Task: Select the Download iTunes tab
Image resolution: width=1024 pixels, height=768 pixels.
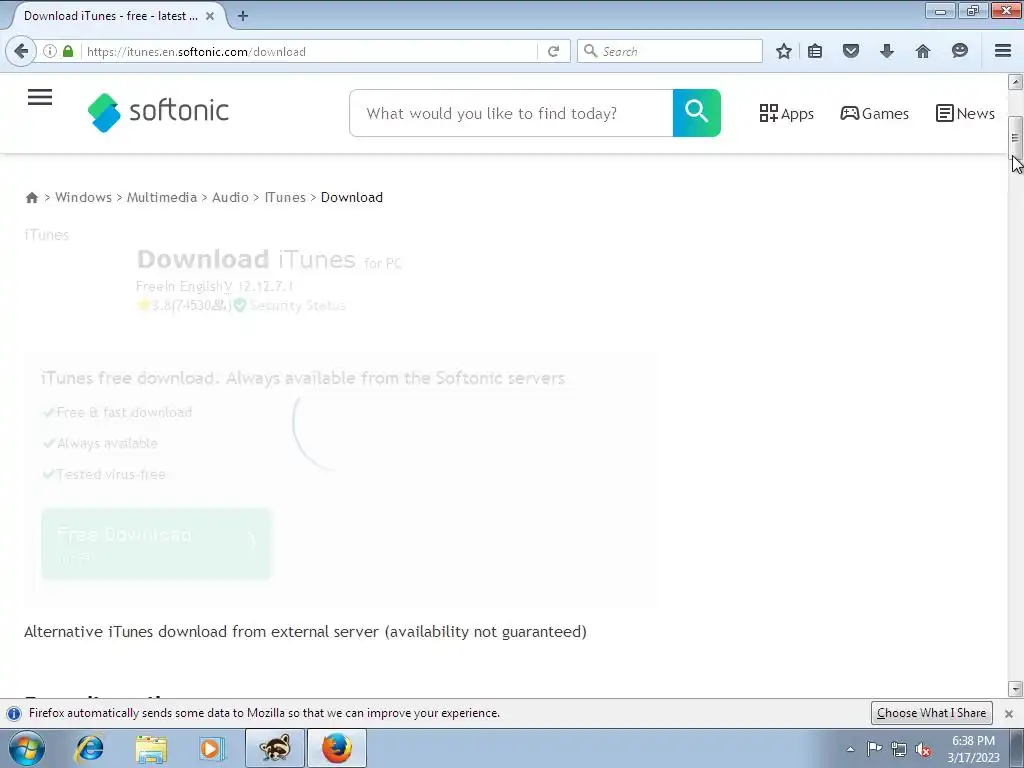Action: pyautogui.click(x=111, y=16)
